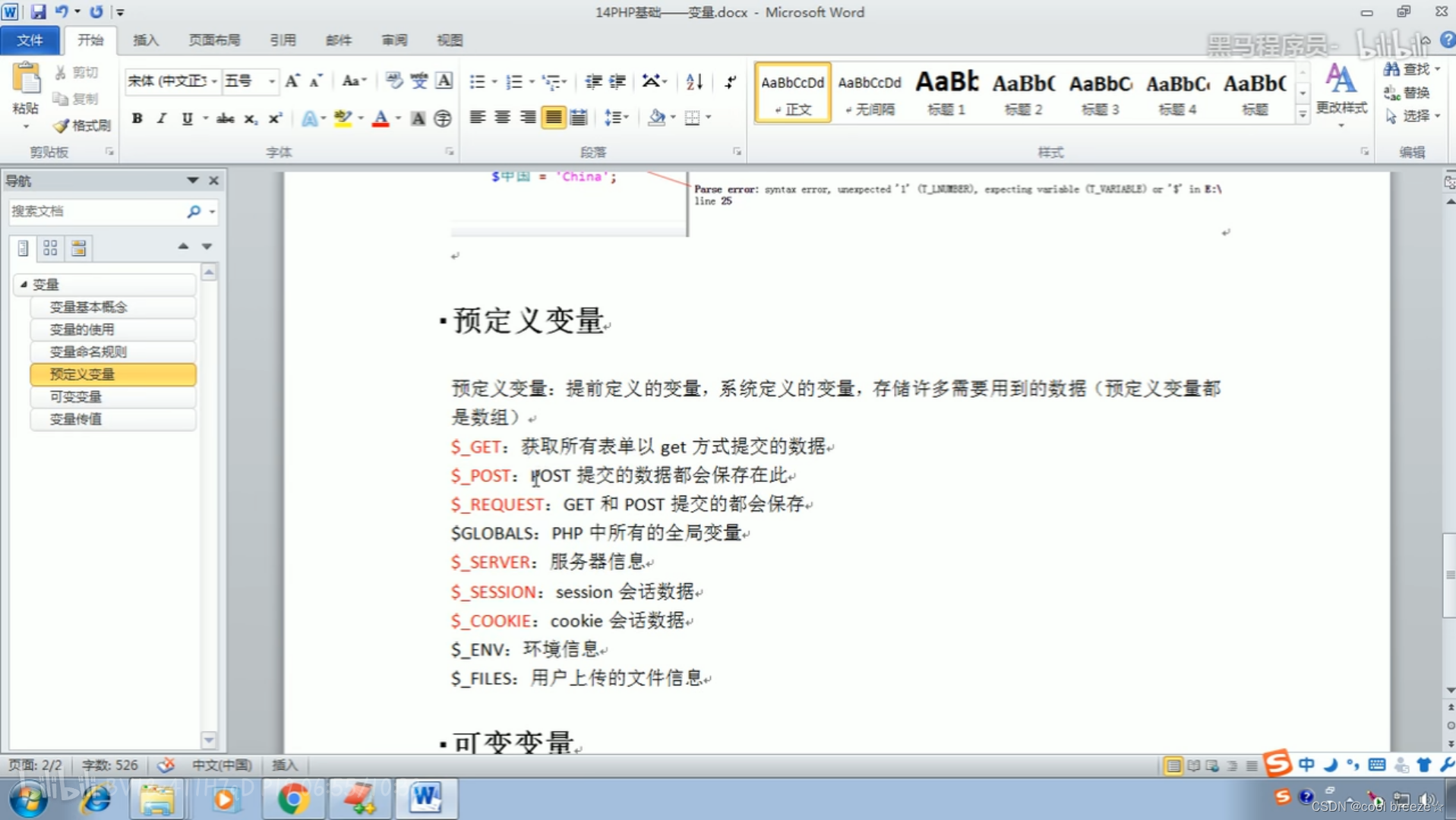Apply the 正文 style
This screenshot has width=1456, height=820.
pyautogui.click(x=792, y=93)
